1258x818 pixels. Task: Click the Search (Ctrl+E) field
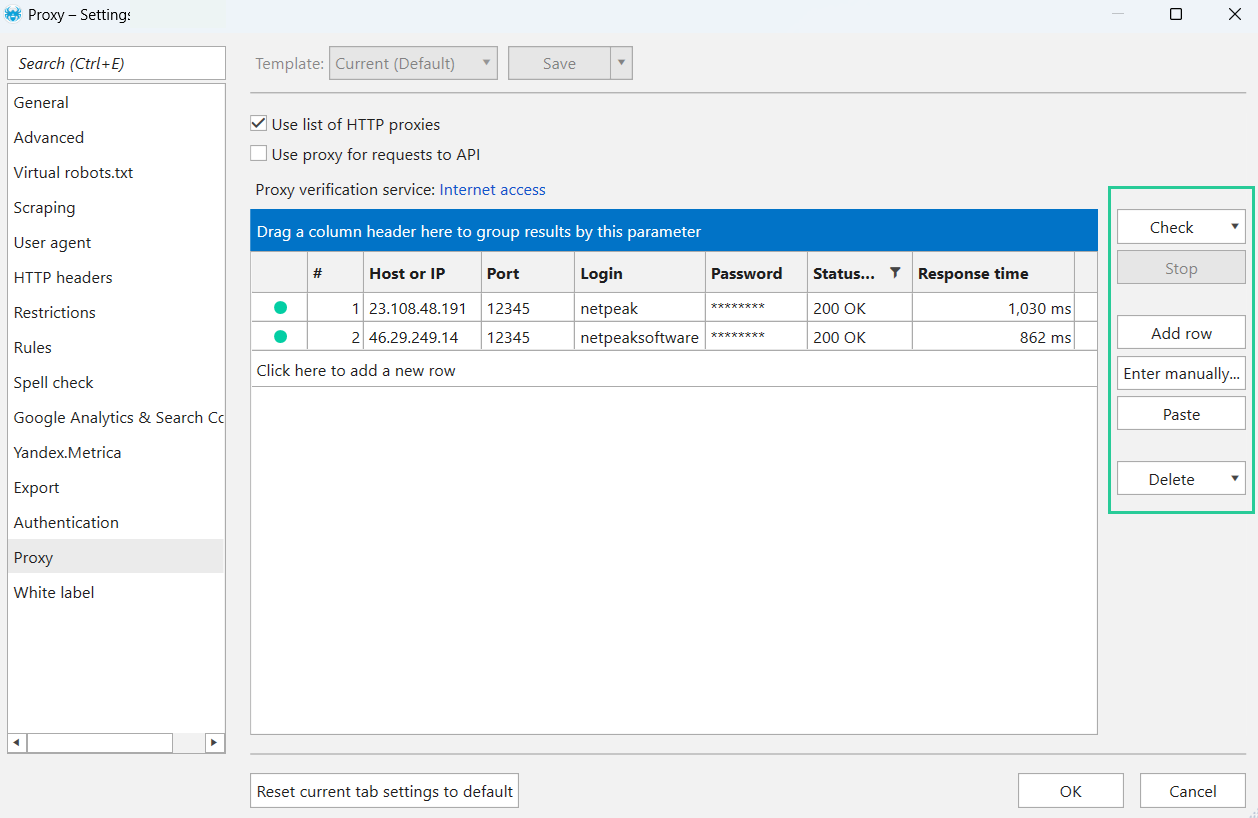[x=117, y=63]
